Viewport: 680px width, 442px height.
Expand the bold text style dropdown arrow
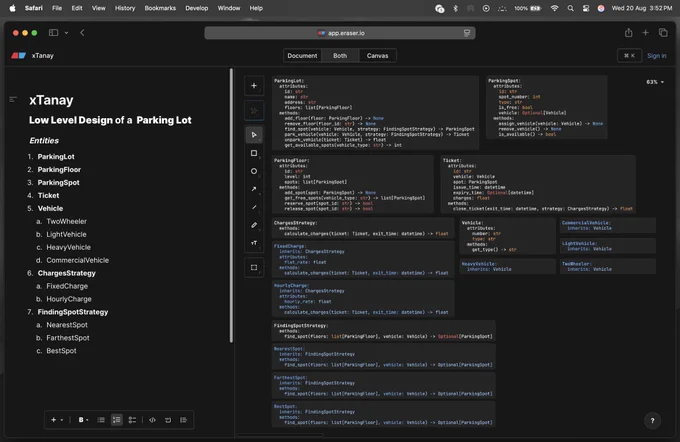[87, 420]
